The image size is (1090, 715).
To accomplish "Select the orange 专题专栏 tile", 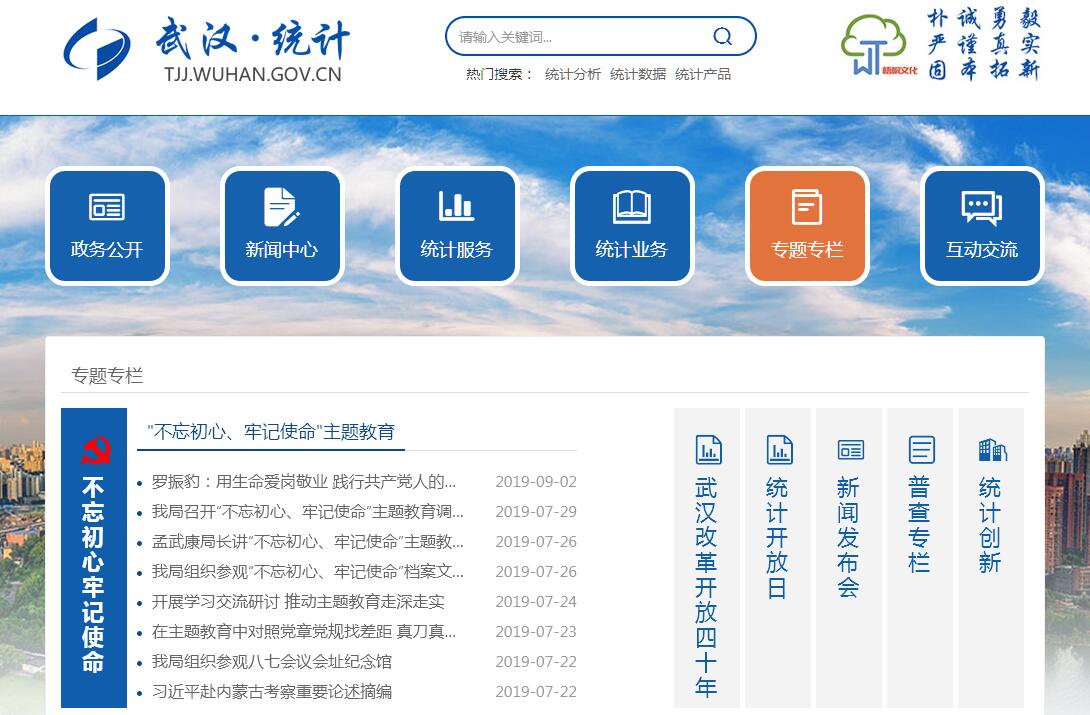I will [x=807, y=226].
